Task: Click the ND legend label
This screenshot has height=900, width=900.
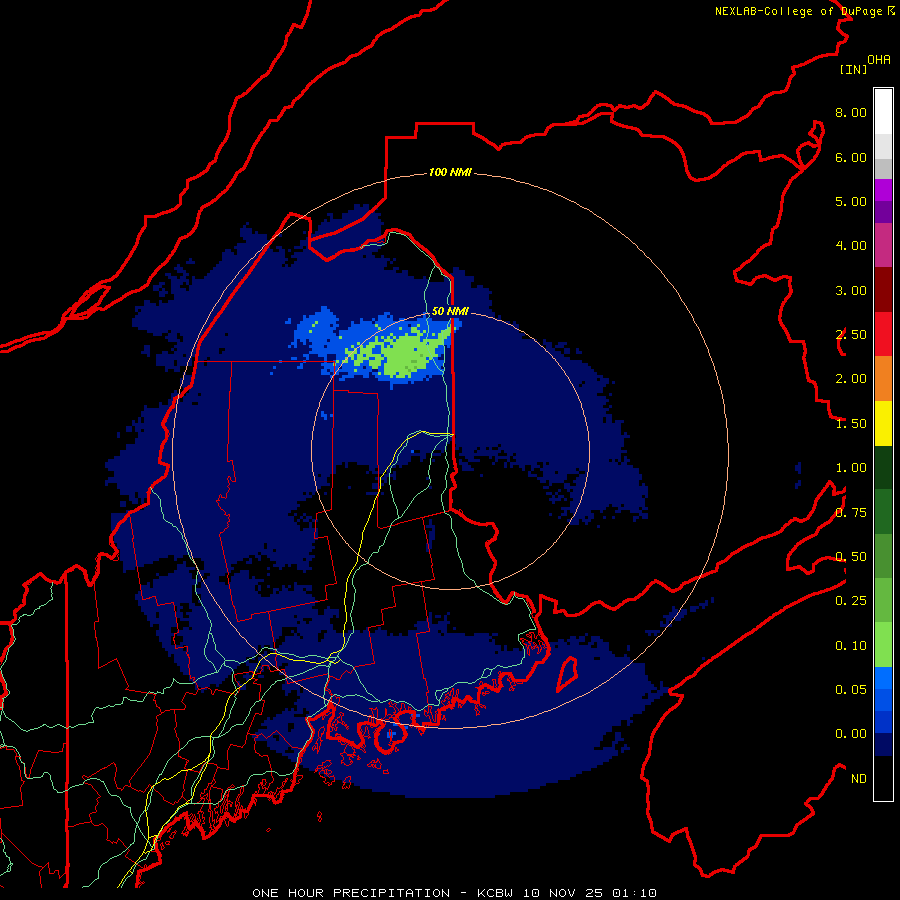Action: click(859, 779)
